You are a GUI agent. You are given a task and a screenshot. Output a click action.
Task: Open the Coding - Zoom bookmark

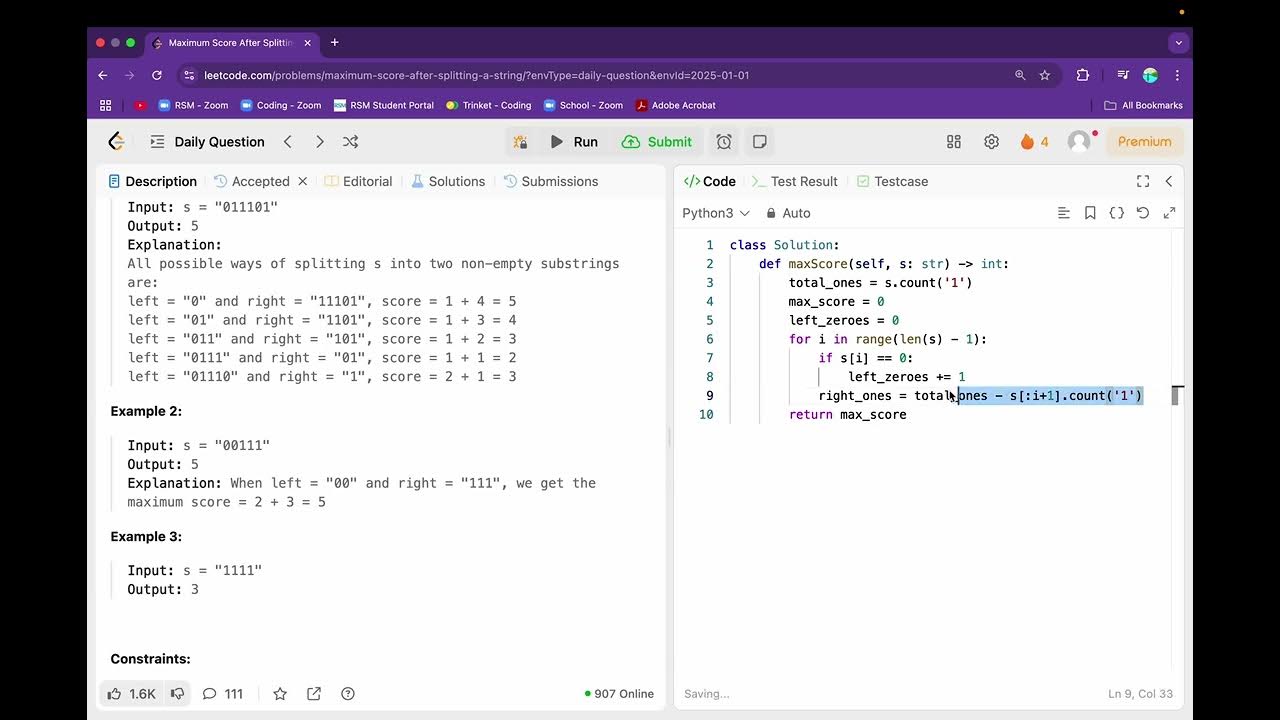(x=281, y=105)
